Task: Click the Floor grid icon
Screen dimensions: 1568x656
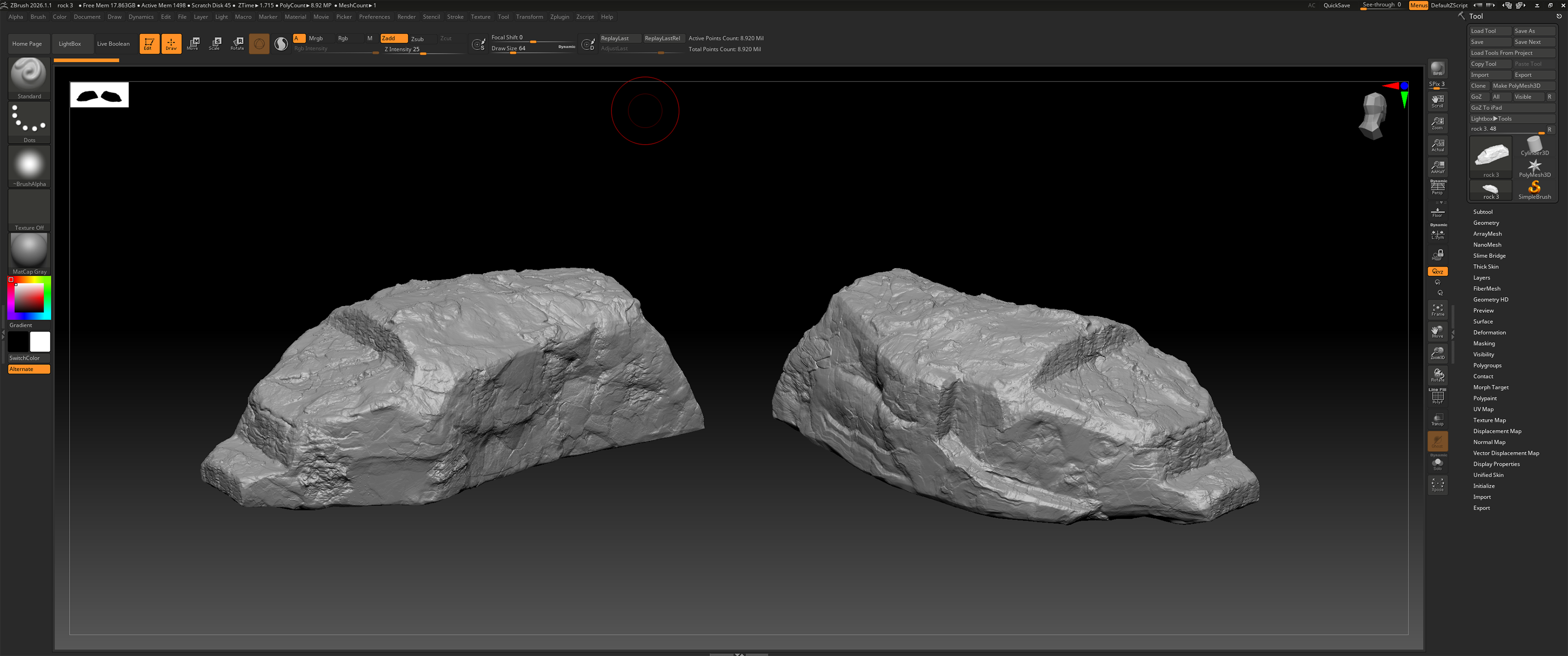Action: (1437, 212)
